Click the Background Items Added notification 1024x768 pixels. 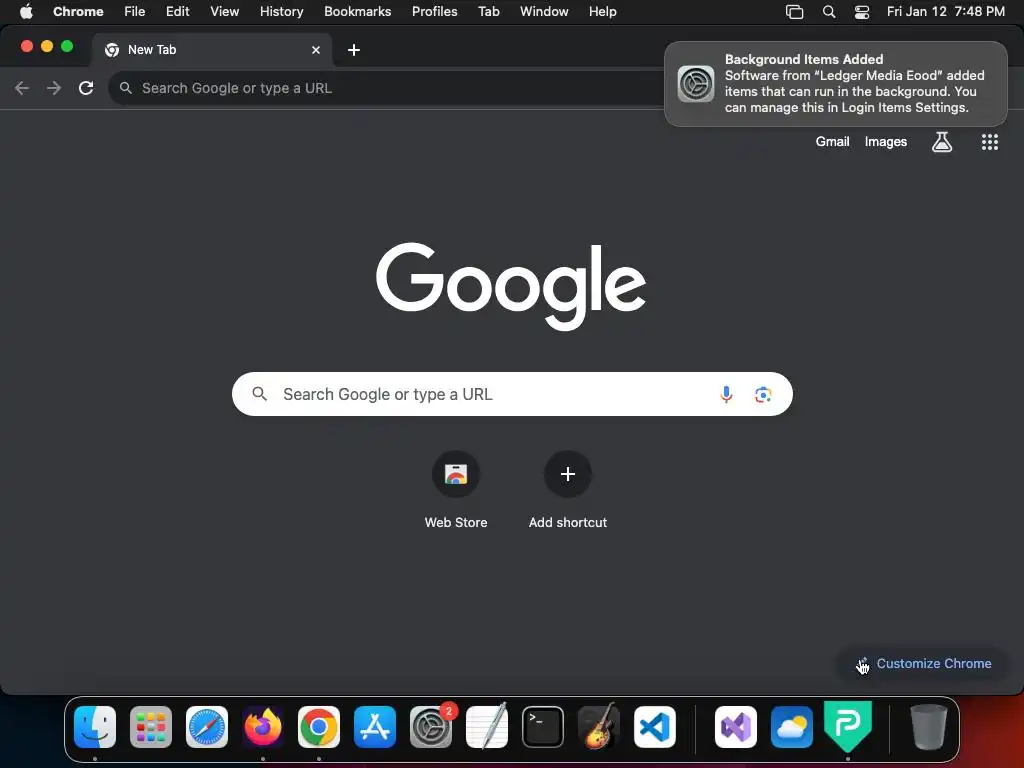(x=836, y=84)
